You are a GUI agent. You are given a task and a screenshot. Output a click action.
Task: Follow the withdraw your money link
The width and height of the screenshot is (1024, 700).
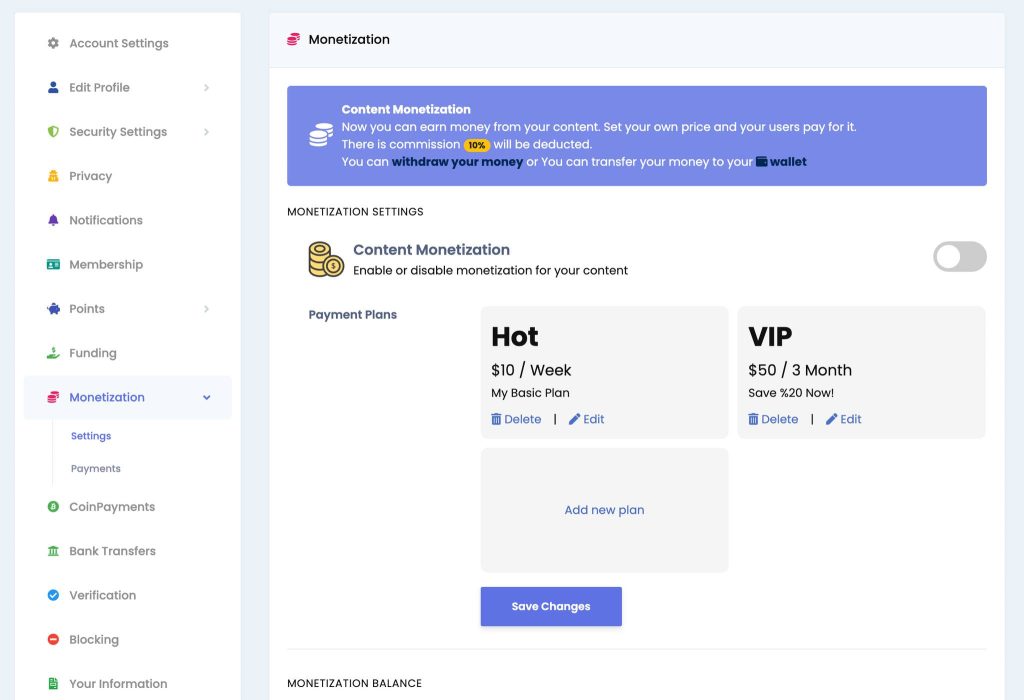coord(457,162)
